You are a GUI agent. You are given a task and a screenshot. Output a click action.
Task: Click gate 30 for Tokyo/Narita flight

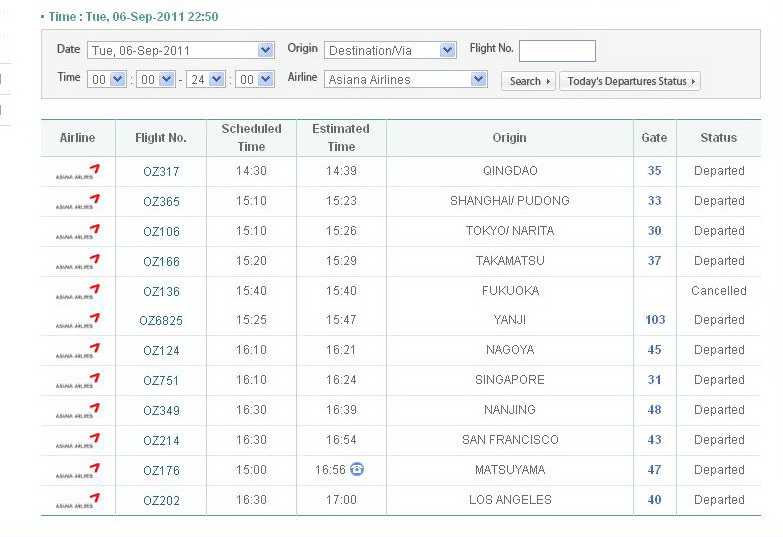pos(655,230)
